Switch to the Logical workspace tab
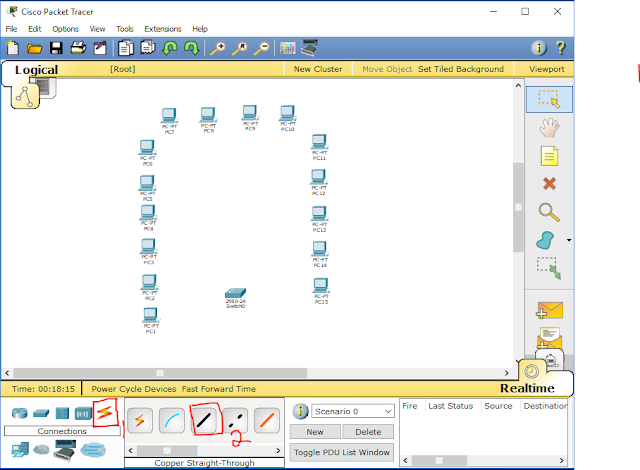The image size is (640, 470). tap(36, 70)
